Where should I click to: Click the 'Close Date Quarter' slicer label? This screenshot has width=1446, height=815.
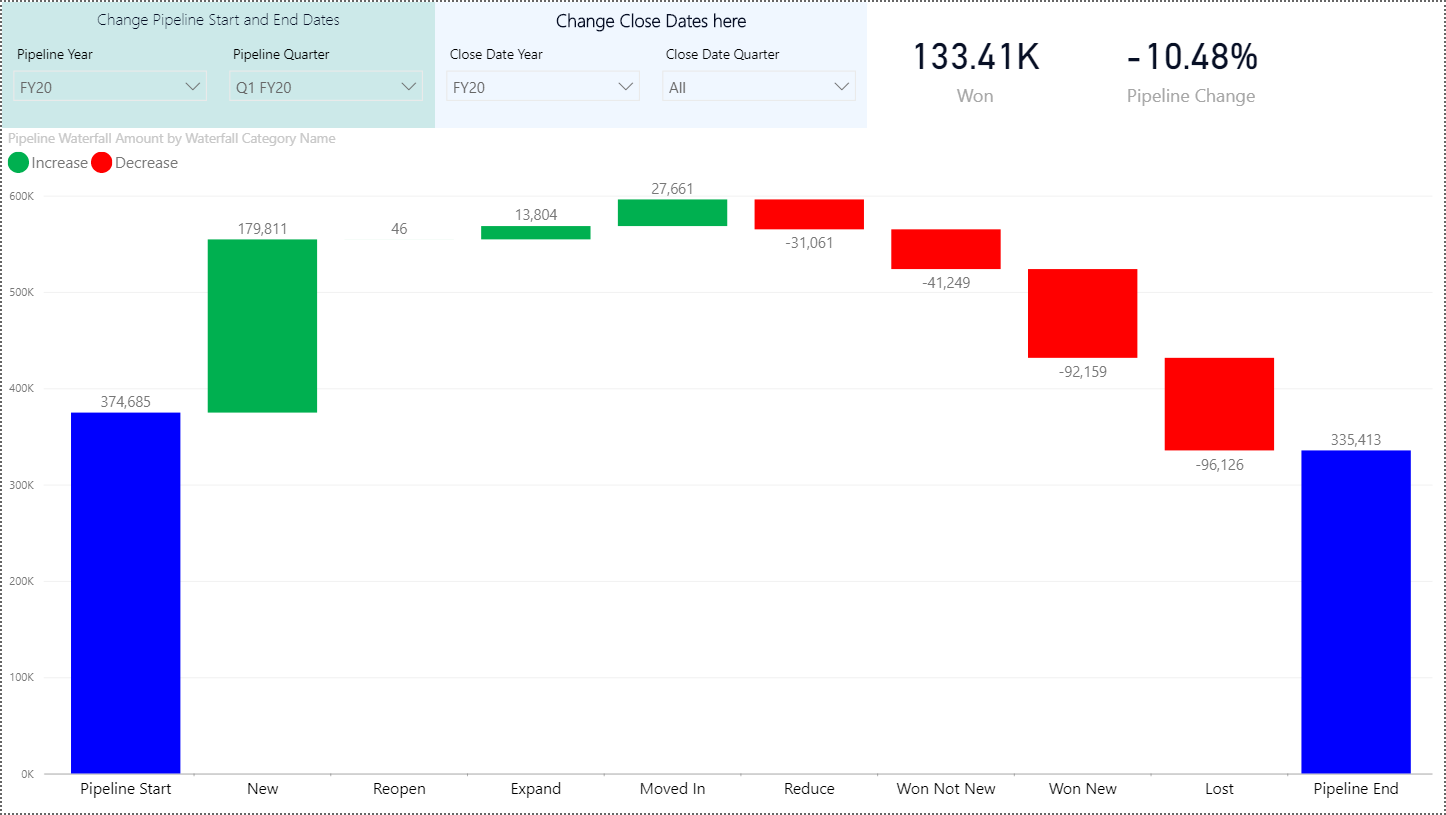[723, 55]
